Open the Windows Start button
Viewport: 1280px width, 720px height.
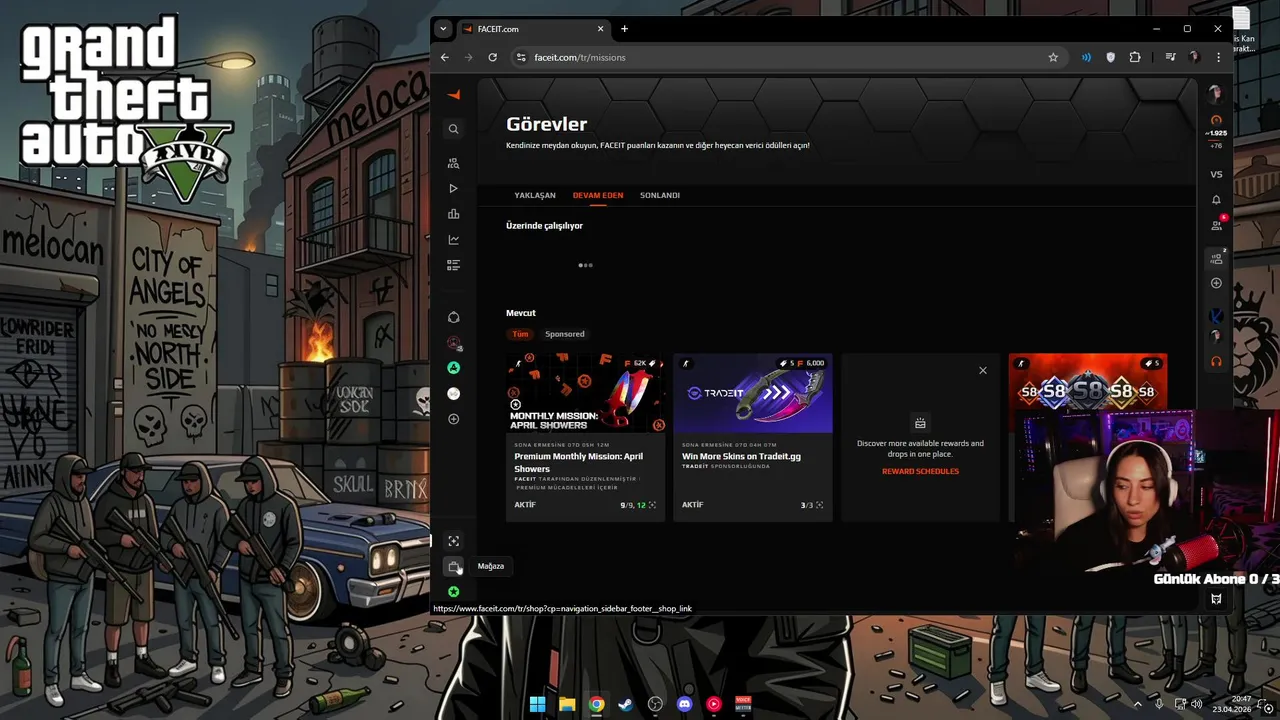(x=538, y=704)
